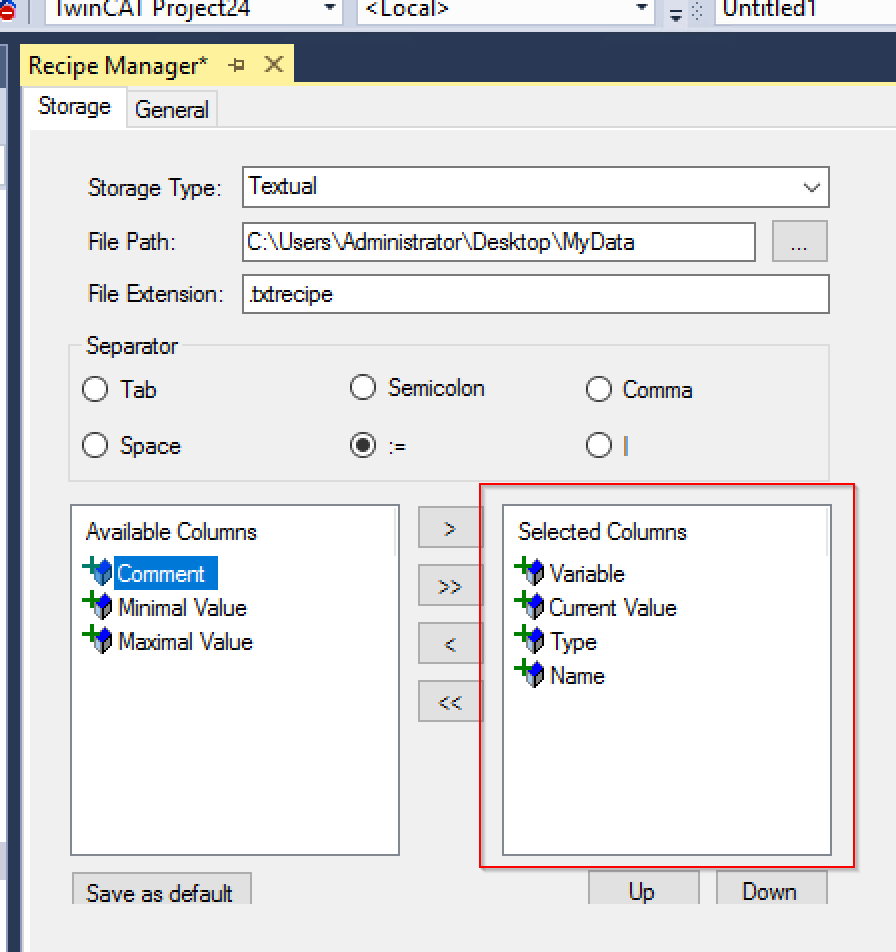Remove all columns with << button
This screenshot has width=896, height=952.
click(x=449, y=702)
